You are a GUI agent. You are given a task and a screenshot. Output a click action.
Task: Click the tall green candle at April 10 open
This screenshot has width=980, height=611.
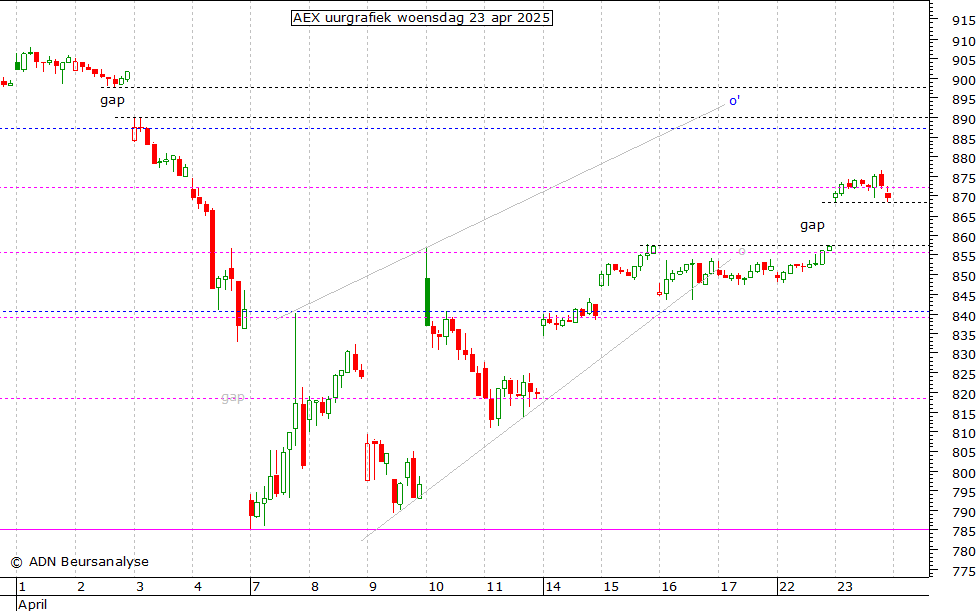pyautogui.click(x=428, y=302)
